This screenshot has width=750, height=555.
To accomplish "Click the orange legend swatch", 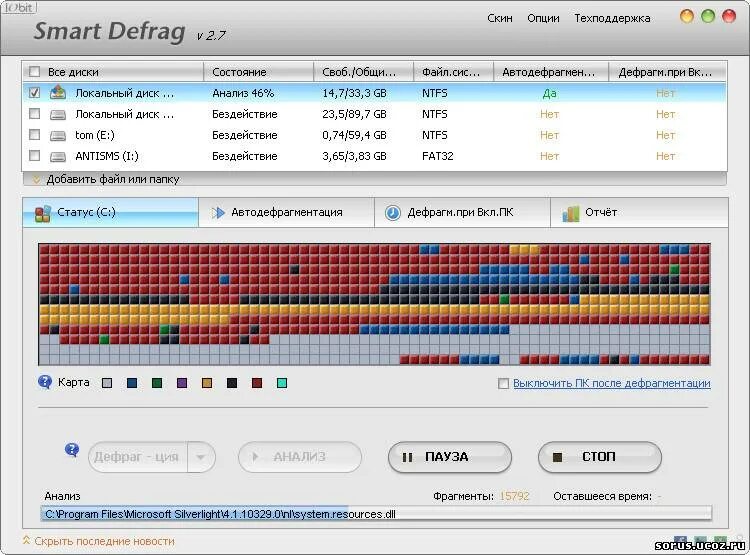I will (207, 383).
